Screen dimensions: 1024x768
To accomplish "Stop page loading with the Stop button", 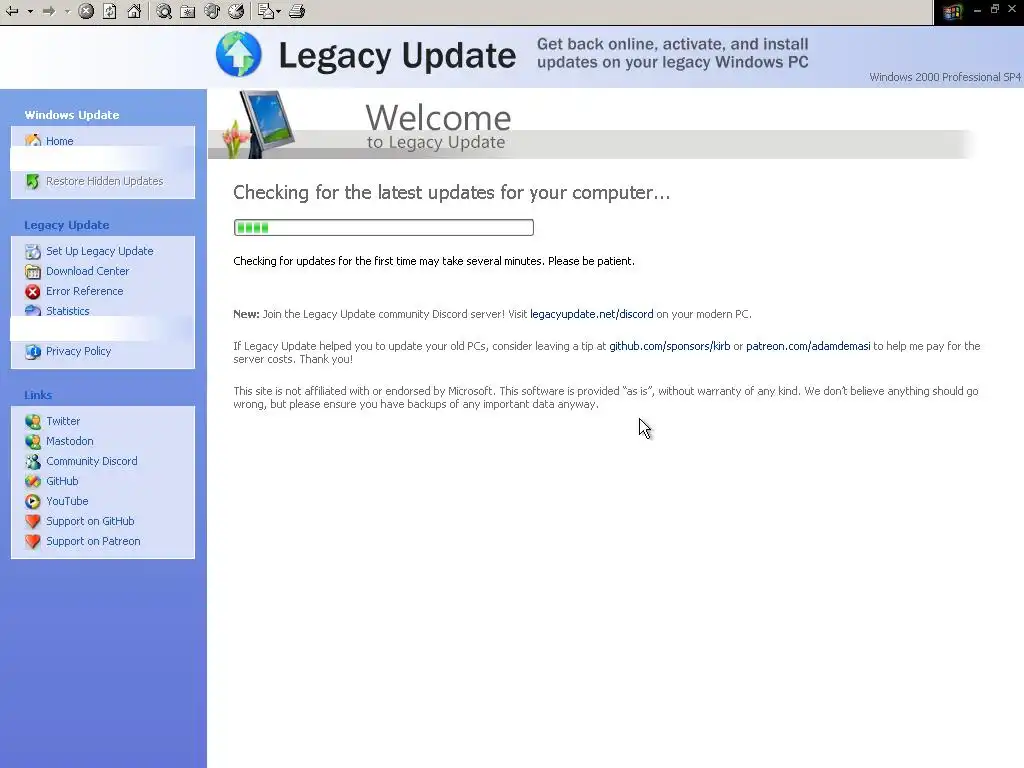I will 86,11.
